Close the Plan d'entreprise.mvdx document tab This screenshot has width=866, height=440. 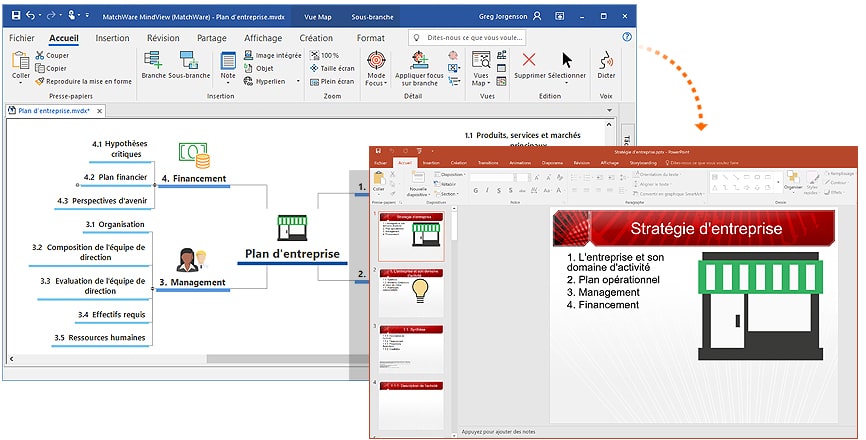(x=99, y=111)
